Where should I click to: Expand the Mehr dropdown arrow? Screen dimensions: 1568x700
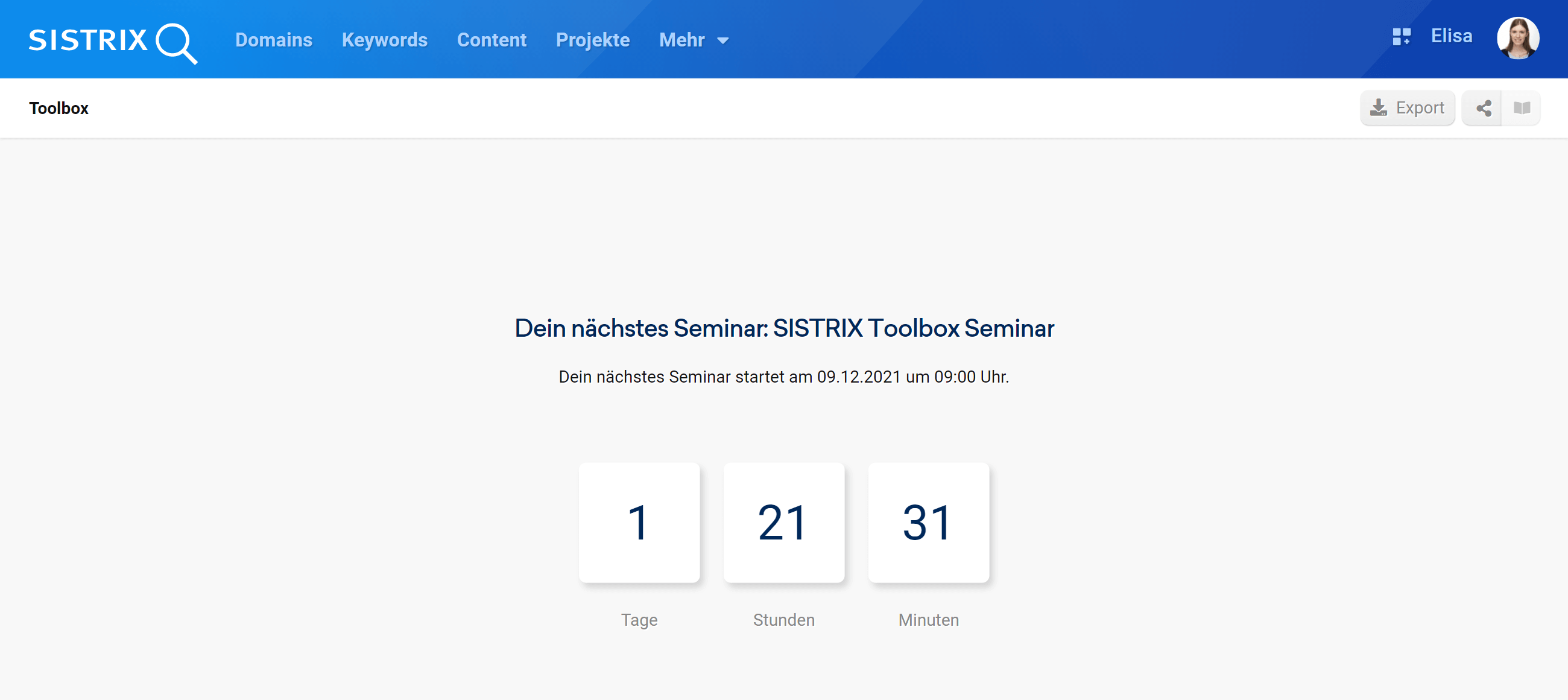click(723, 41)
